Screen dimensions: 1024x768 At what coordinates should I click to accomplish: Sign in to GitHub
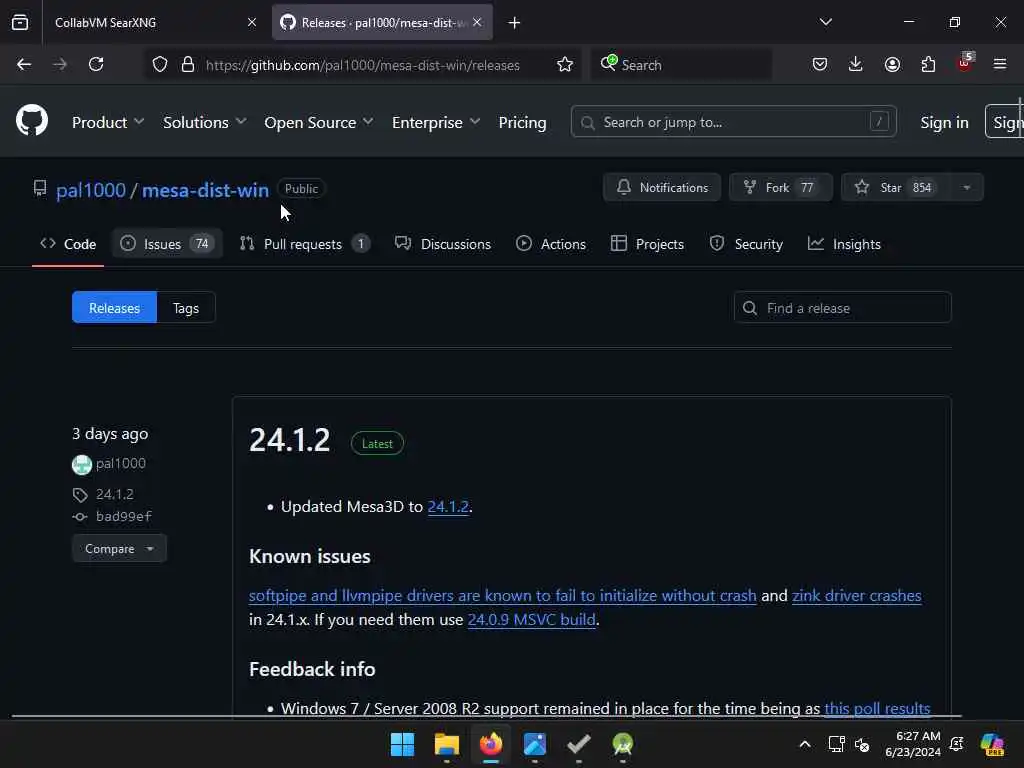pyautogui.click(x=944, y=122)
